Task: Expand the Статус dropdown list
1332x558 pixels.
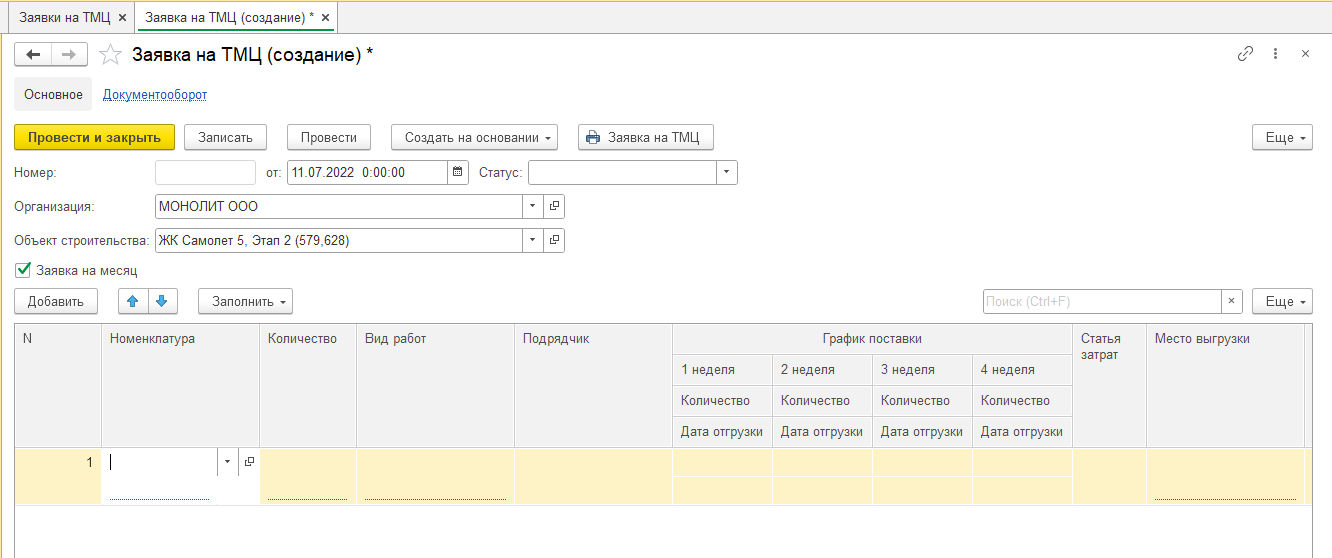Action: (x=727, y=172)
